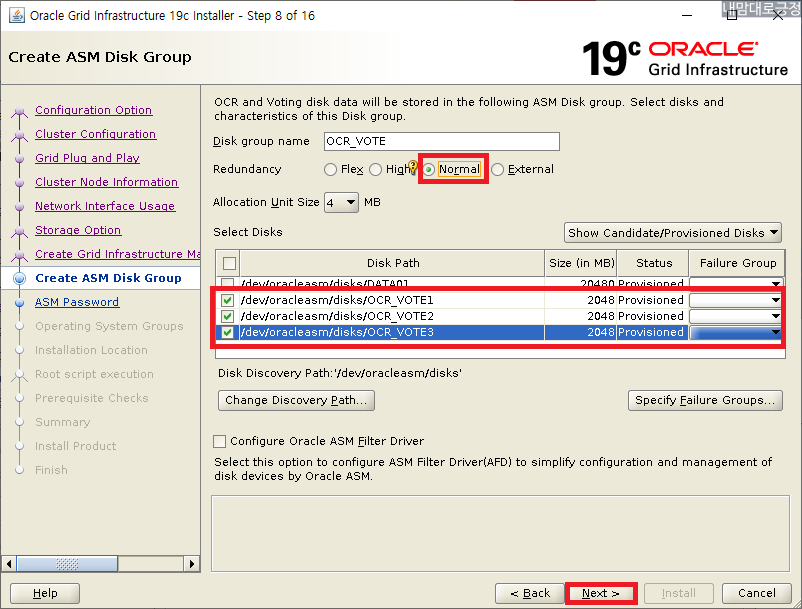This screenshot has width=802, height=609.
Task: Click the Disk group name input field
Action: click(x=442, y=141)
